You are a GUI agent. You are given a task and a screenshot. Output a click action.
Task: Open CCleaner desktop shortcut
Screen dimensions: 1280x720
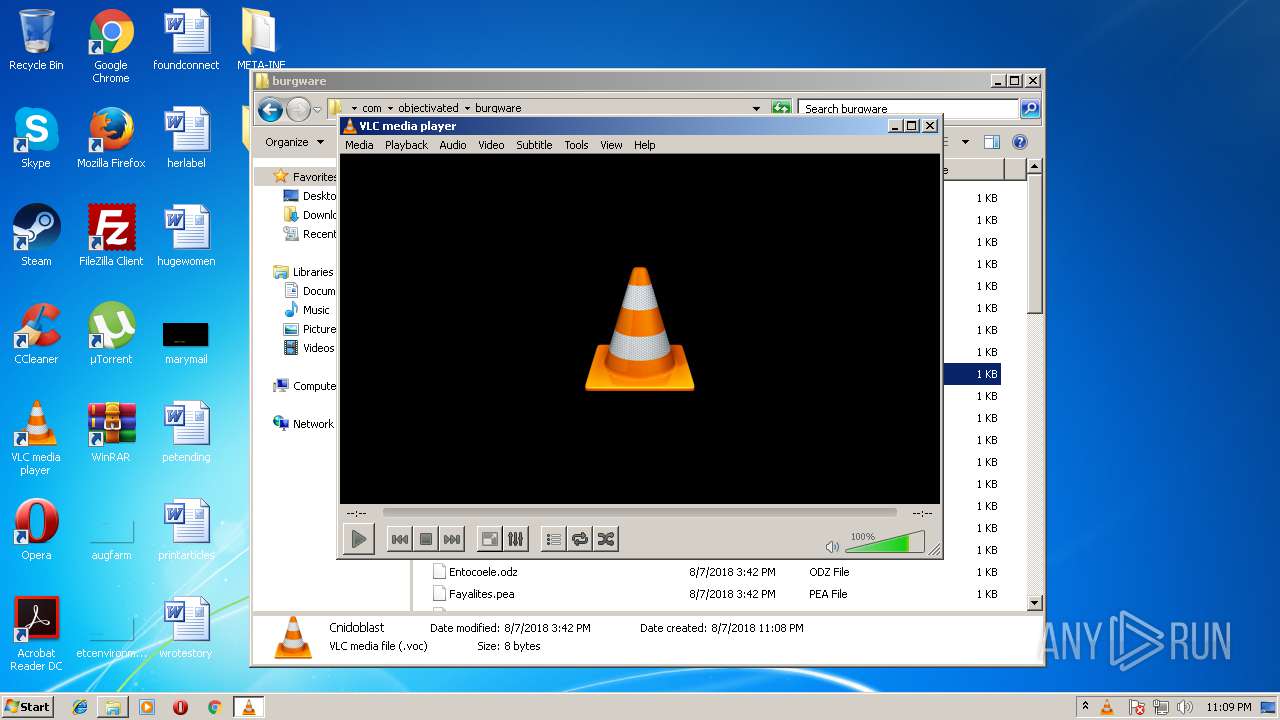(x=36, y=334)
